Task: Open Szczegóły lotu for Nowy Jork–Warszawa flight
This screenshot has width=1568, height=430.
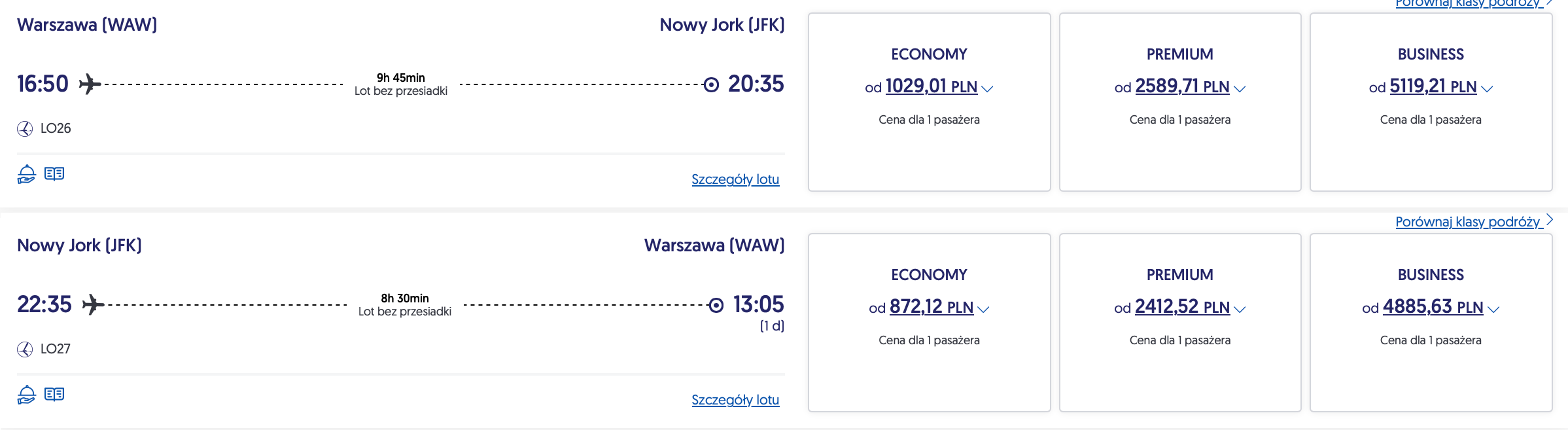Action: pyautogui.click(x=735, y=400)
